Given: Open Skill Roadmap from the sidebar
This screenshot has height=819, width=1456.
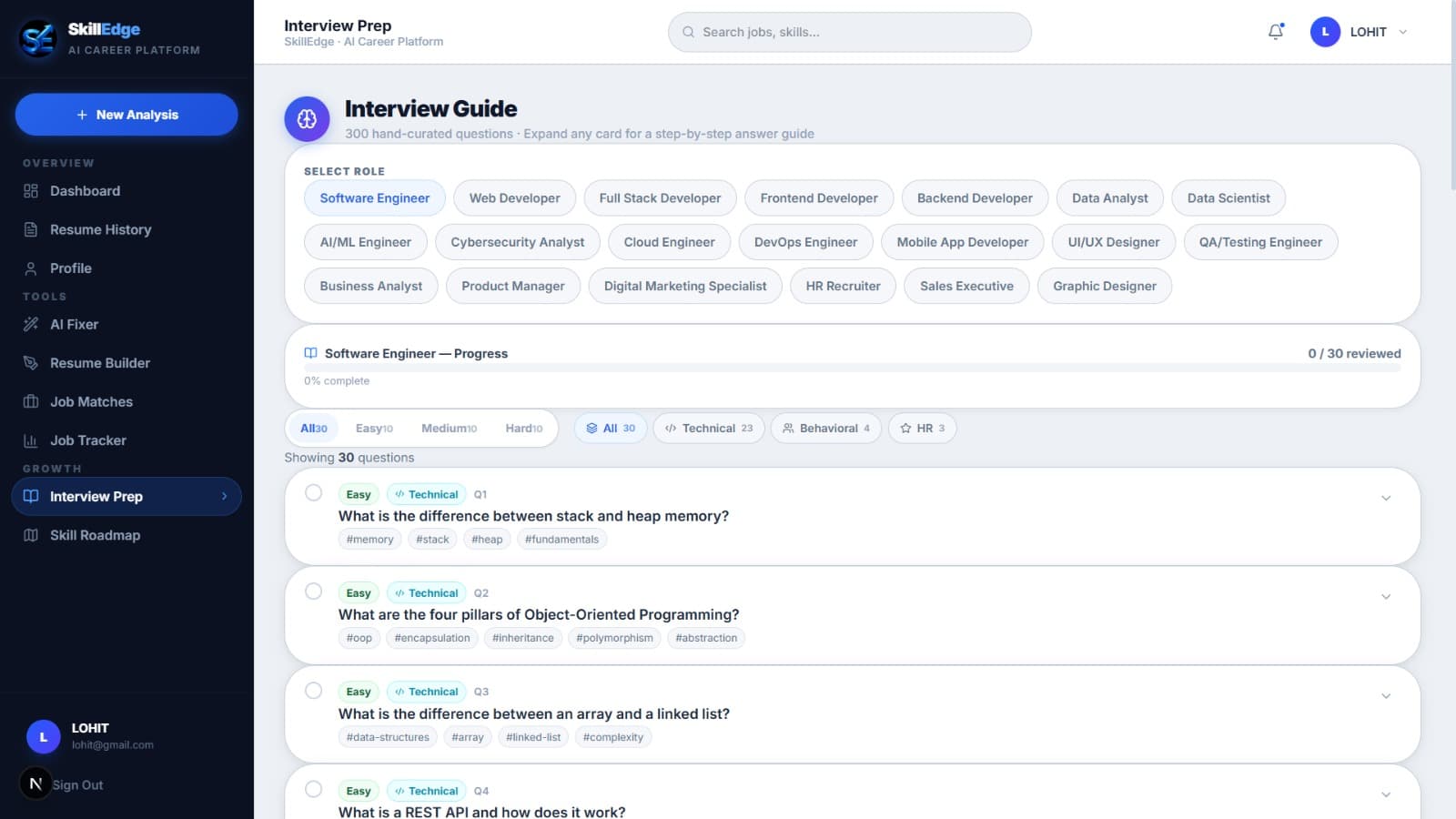Looking at the screenshot, I should [x=126, y=535].
